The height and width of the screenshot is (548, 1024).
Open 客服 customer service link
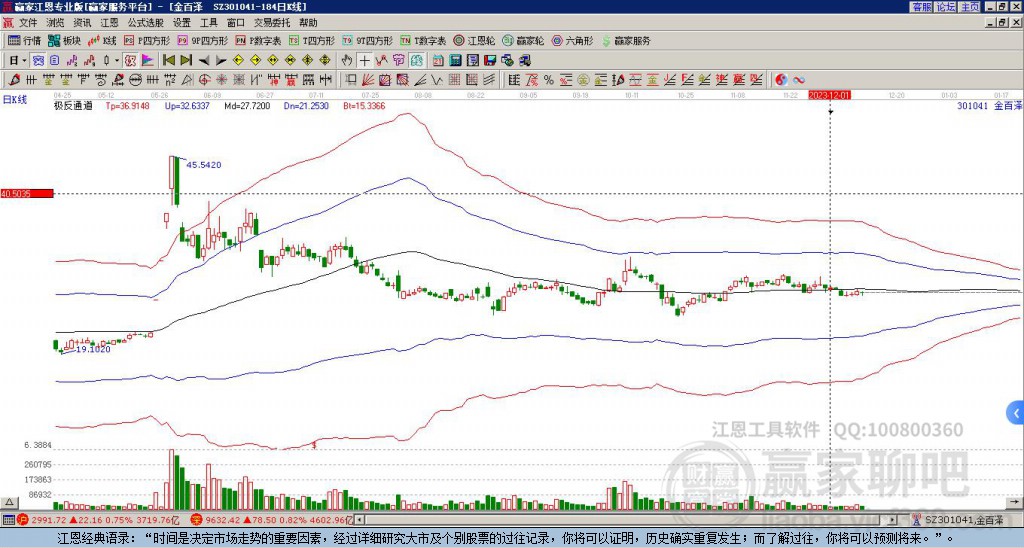pyautogui.click(x=921, y=6)
